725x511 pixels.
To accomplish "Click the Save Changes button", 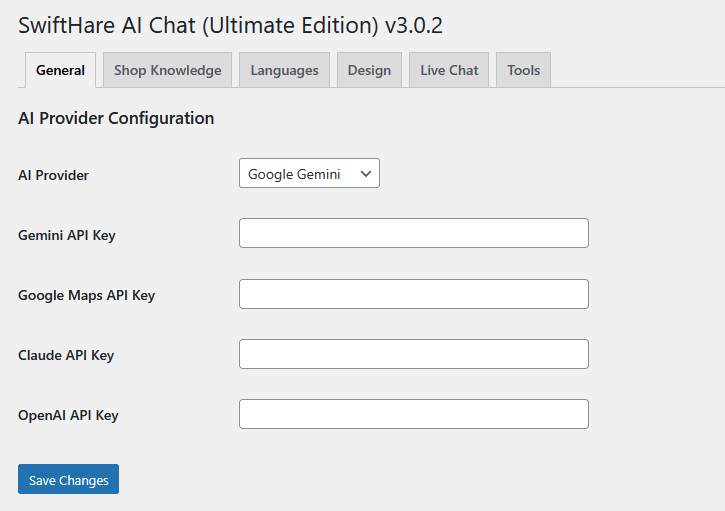I will 68,479.
